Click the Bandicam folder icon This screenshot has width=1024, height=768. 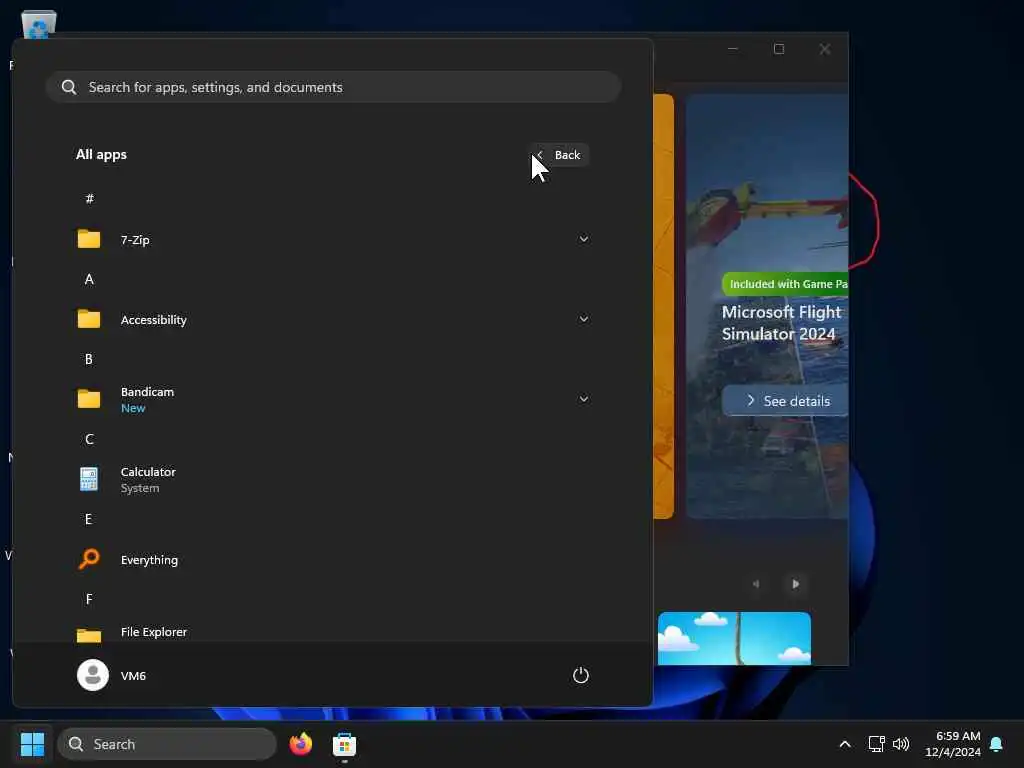point(89,399)
